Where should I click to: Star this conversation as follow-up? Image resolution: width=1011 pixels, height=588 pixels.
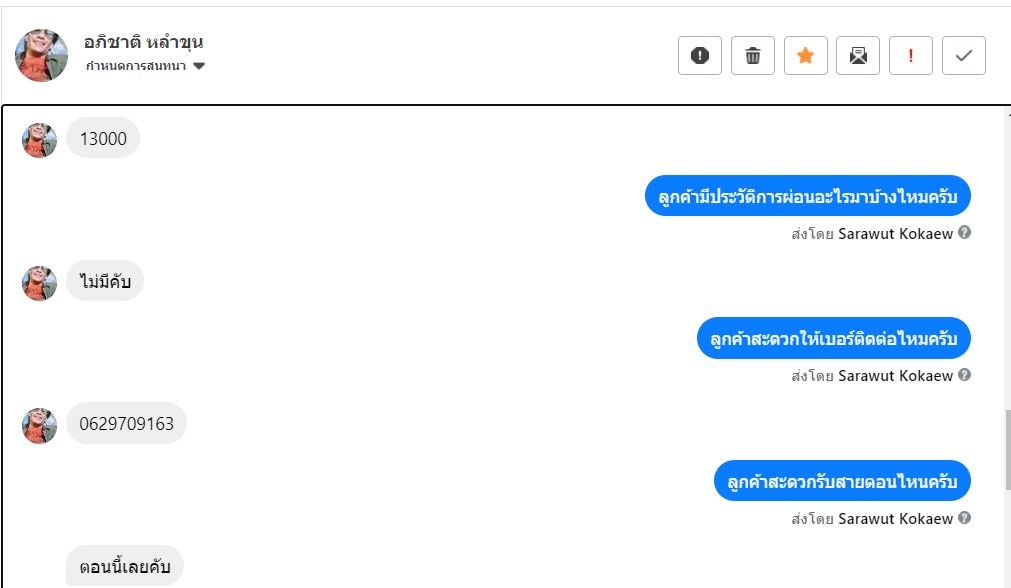[x=805, y=56]
